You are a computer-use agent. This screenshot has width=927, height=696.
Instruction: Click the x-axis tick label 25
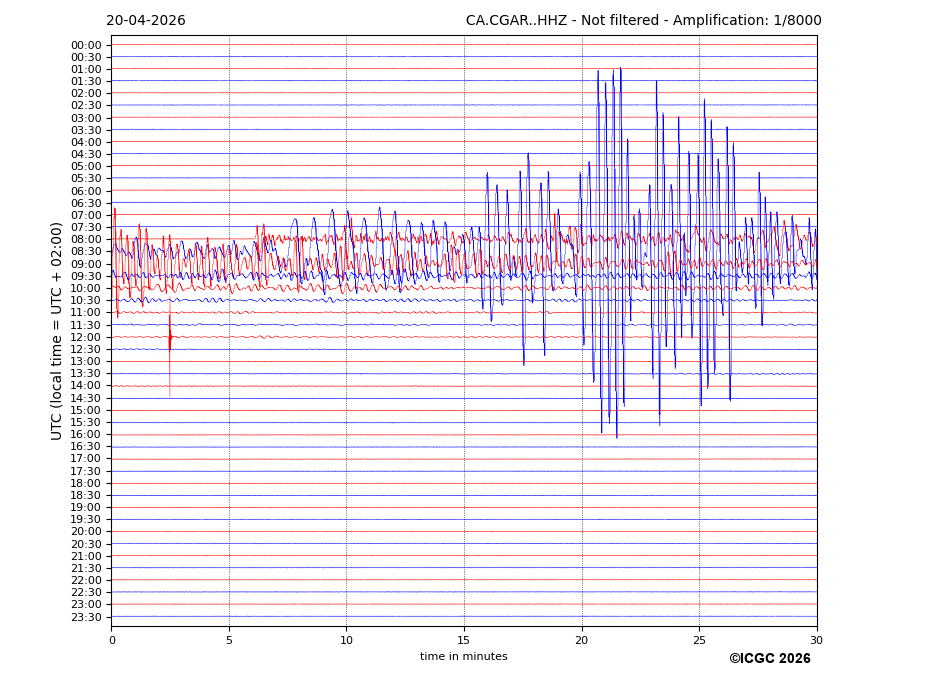click(x=699, y=639)
